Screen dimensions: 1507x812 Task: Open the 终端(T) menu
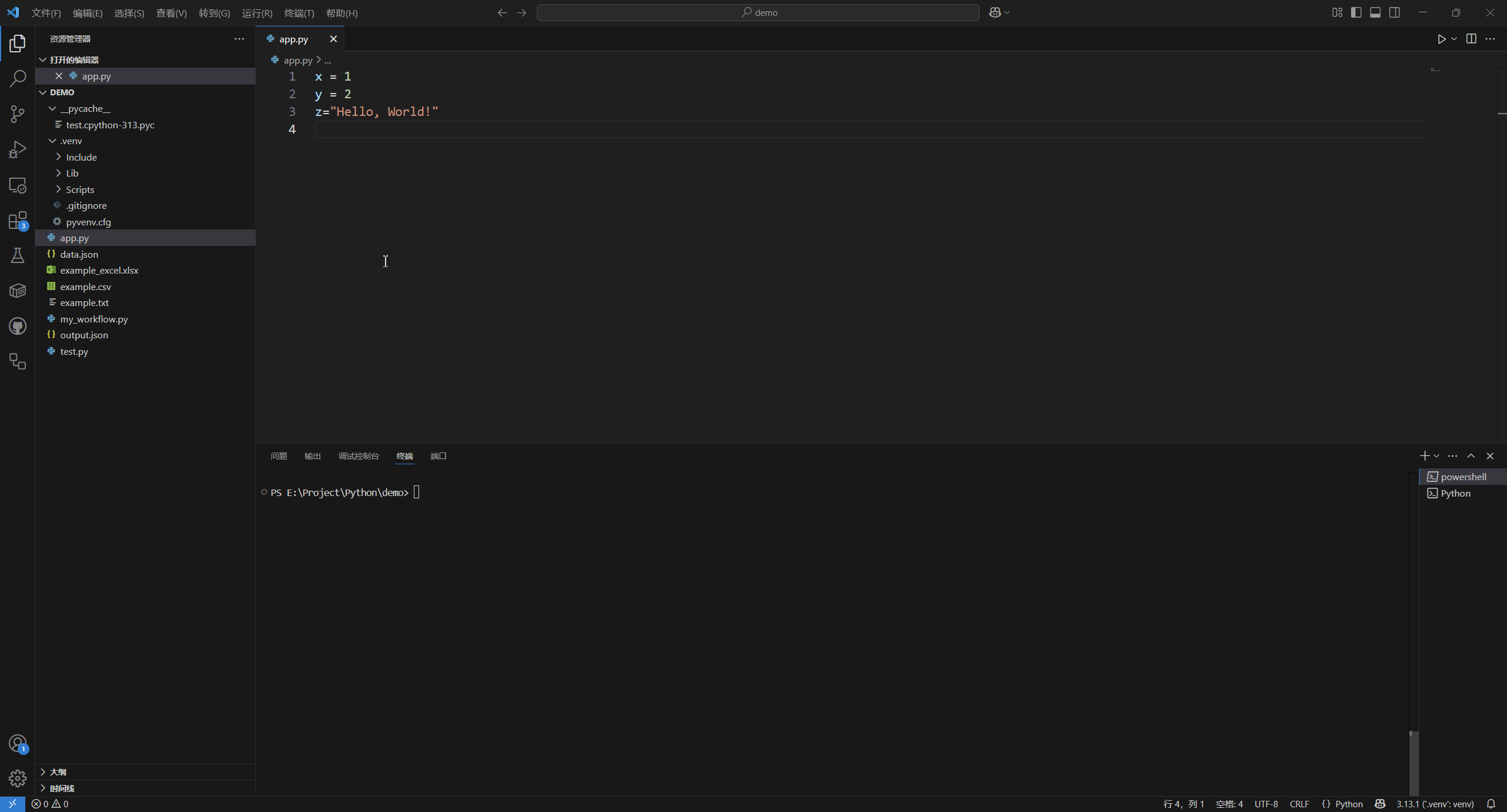point(299,13)
